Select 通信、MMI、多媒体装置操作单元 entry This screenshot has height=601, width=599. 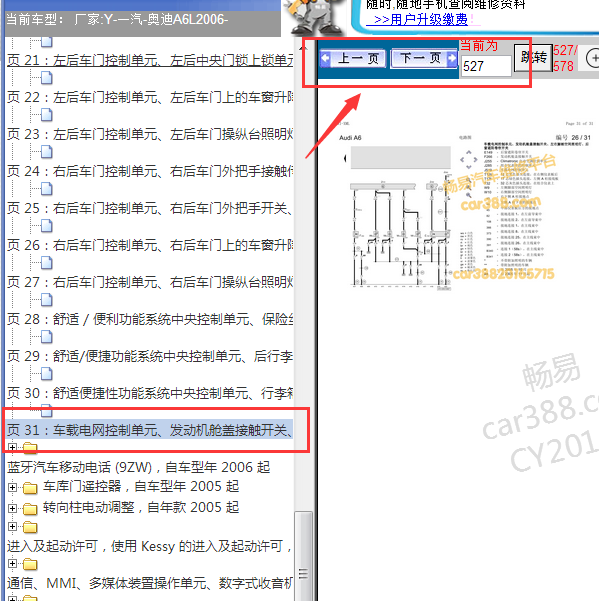tap(149, 583)
